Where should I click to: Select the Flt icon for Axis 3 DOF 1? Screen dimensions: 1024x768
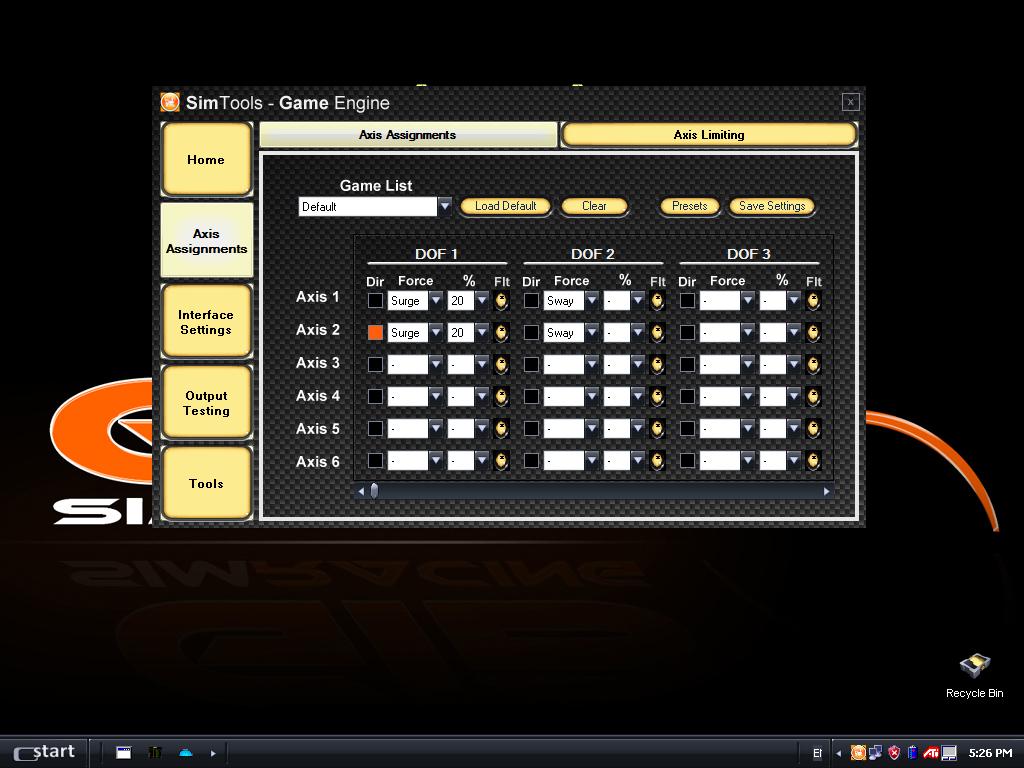(501, 364)
